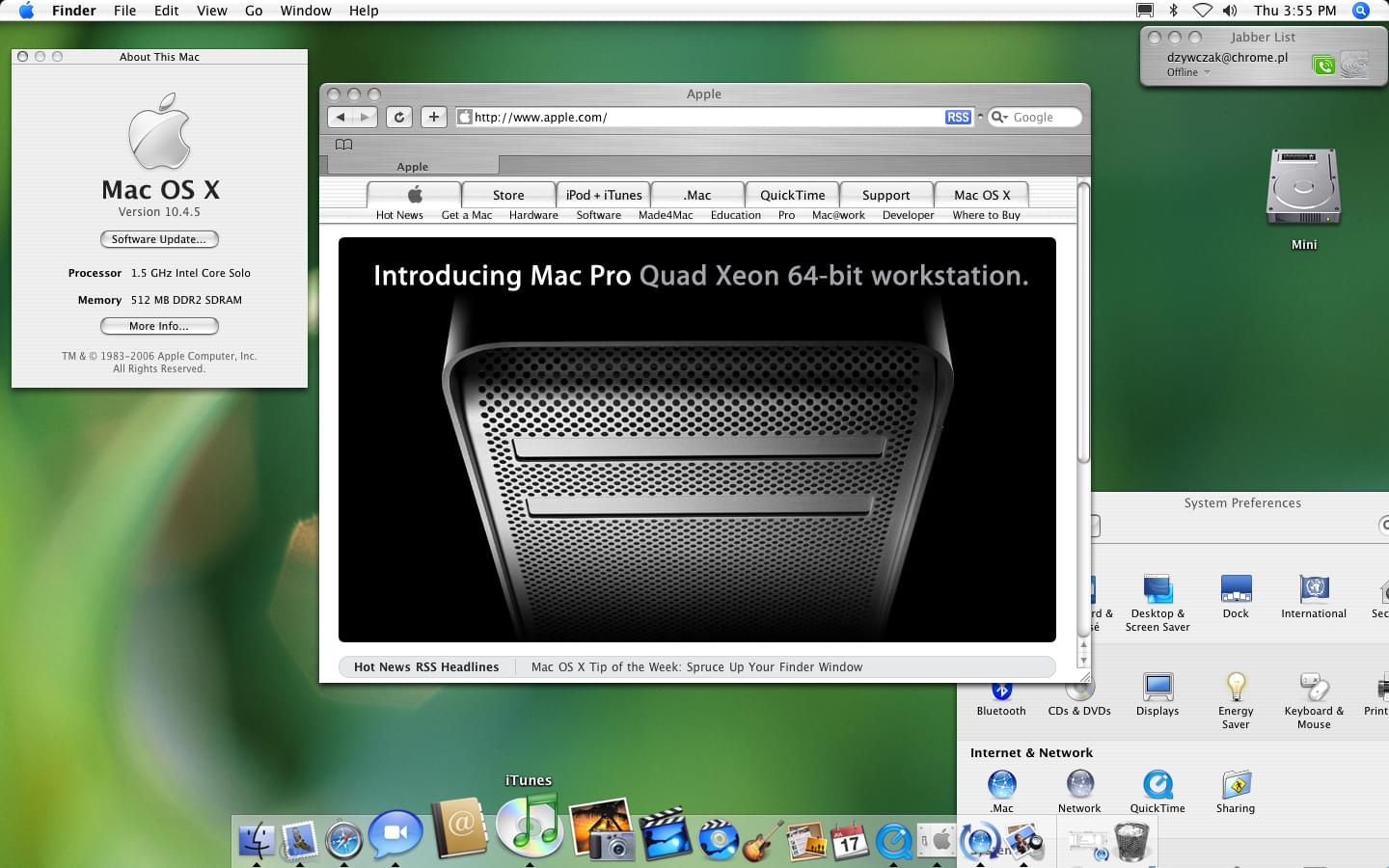Click the buddy picture in Jabber List

point(1354,65)
